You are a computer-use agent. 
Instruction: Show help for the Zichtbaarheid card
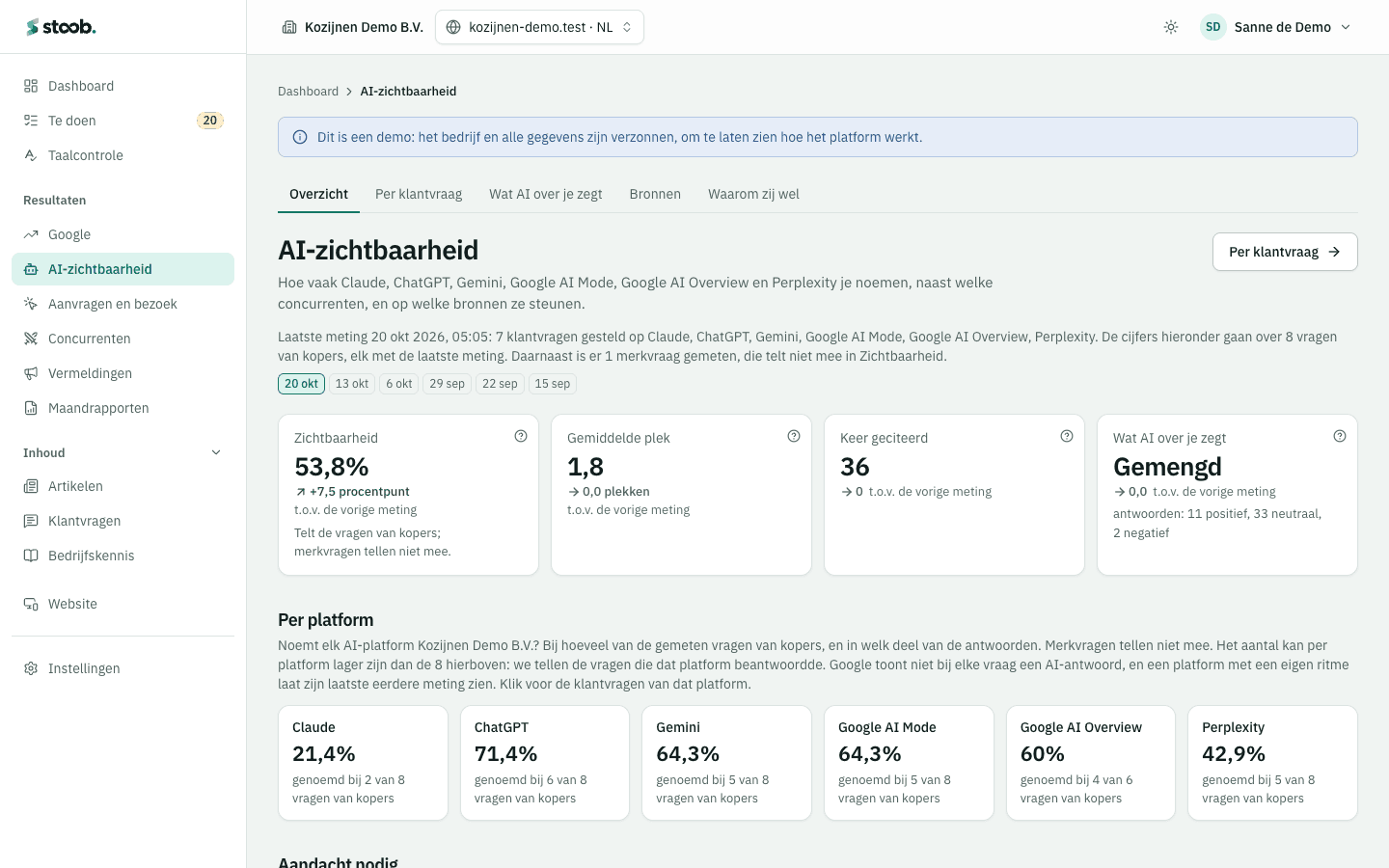521,436
